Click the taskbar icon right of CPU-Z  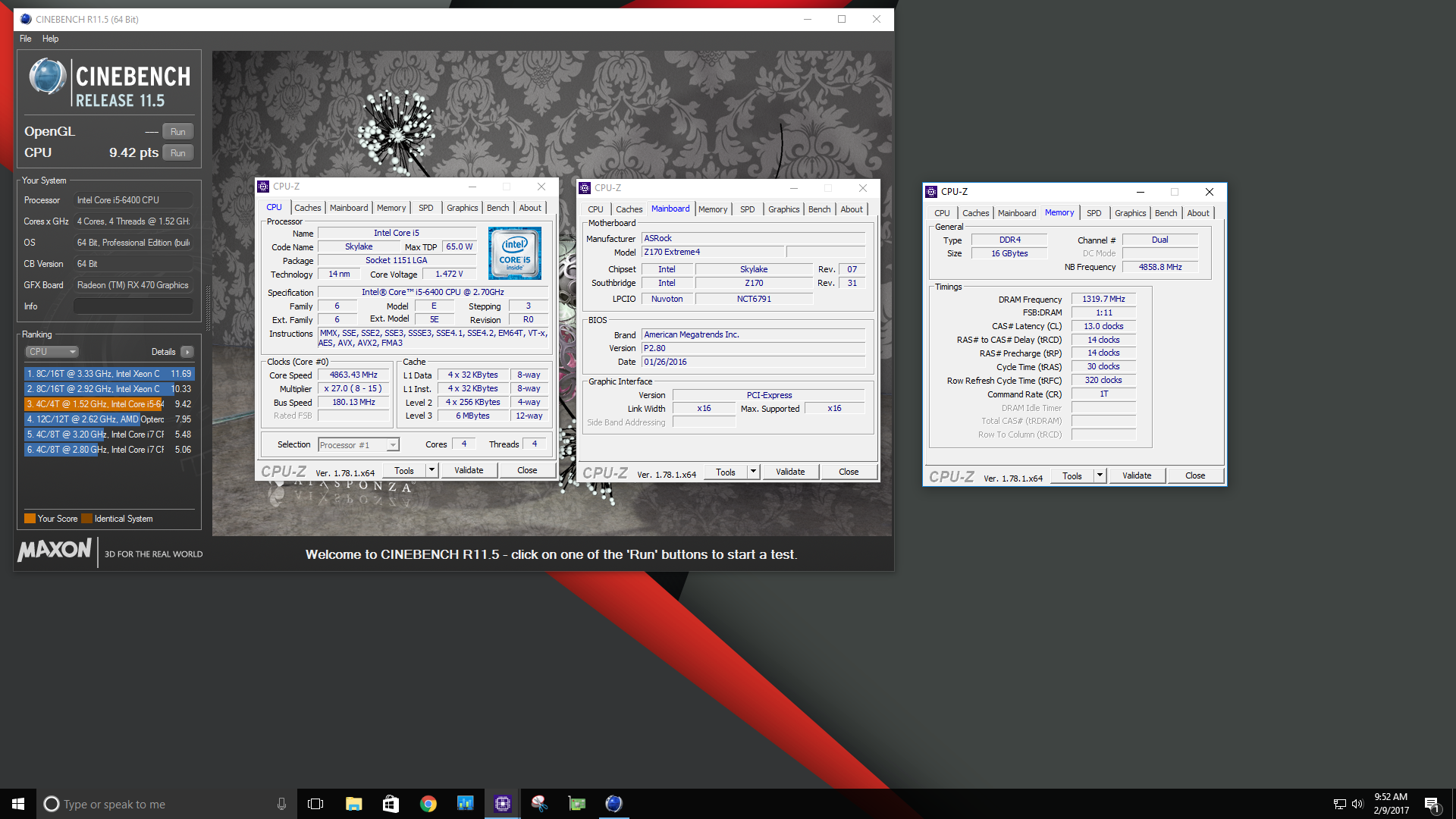tap(540, 804)
